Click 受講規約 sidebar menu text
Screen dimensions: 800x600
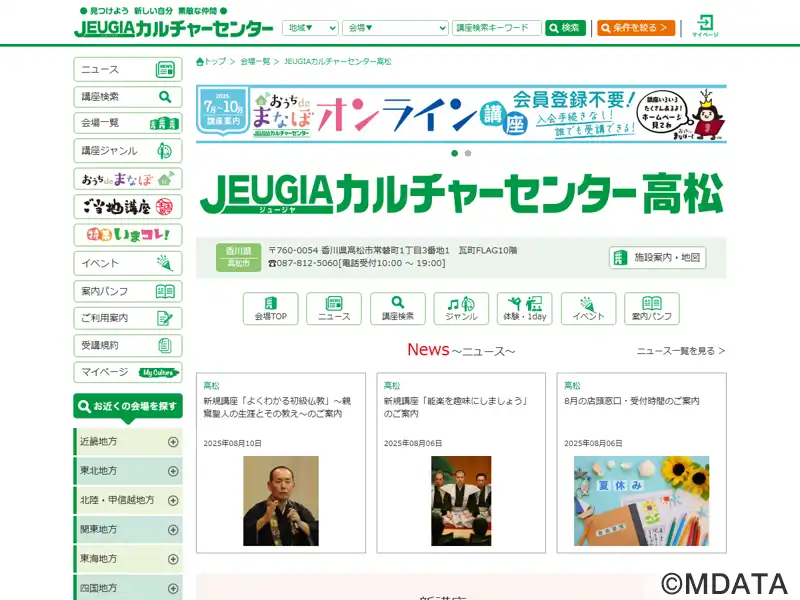tap(100, 345)
